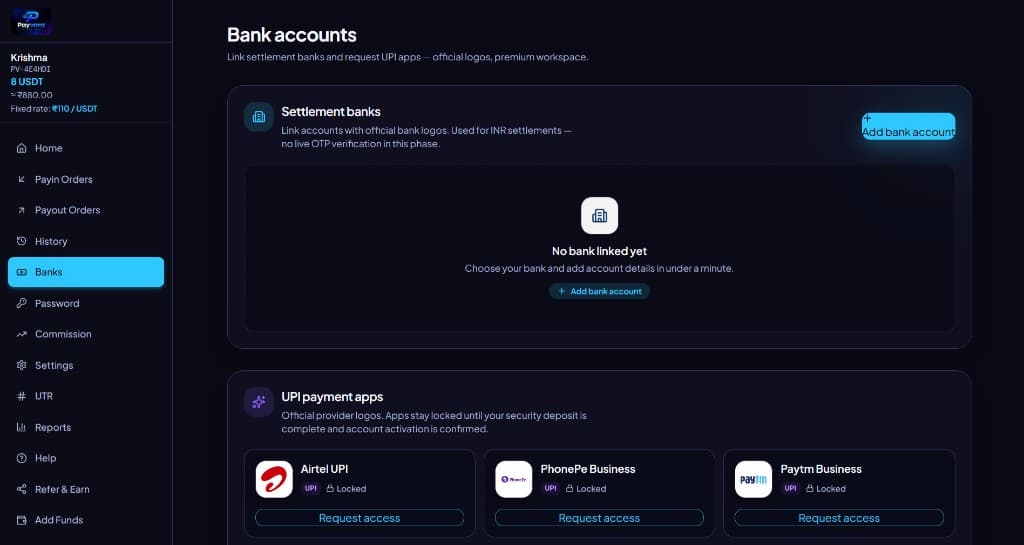Go to Settings in sidebar
The image size is (1024, 545).
[86, 366]
